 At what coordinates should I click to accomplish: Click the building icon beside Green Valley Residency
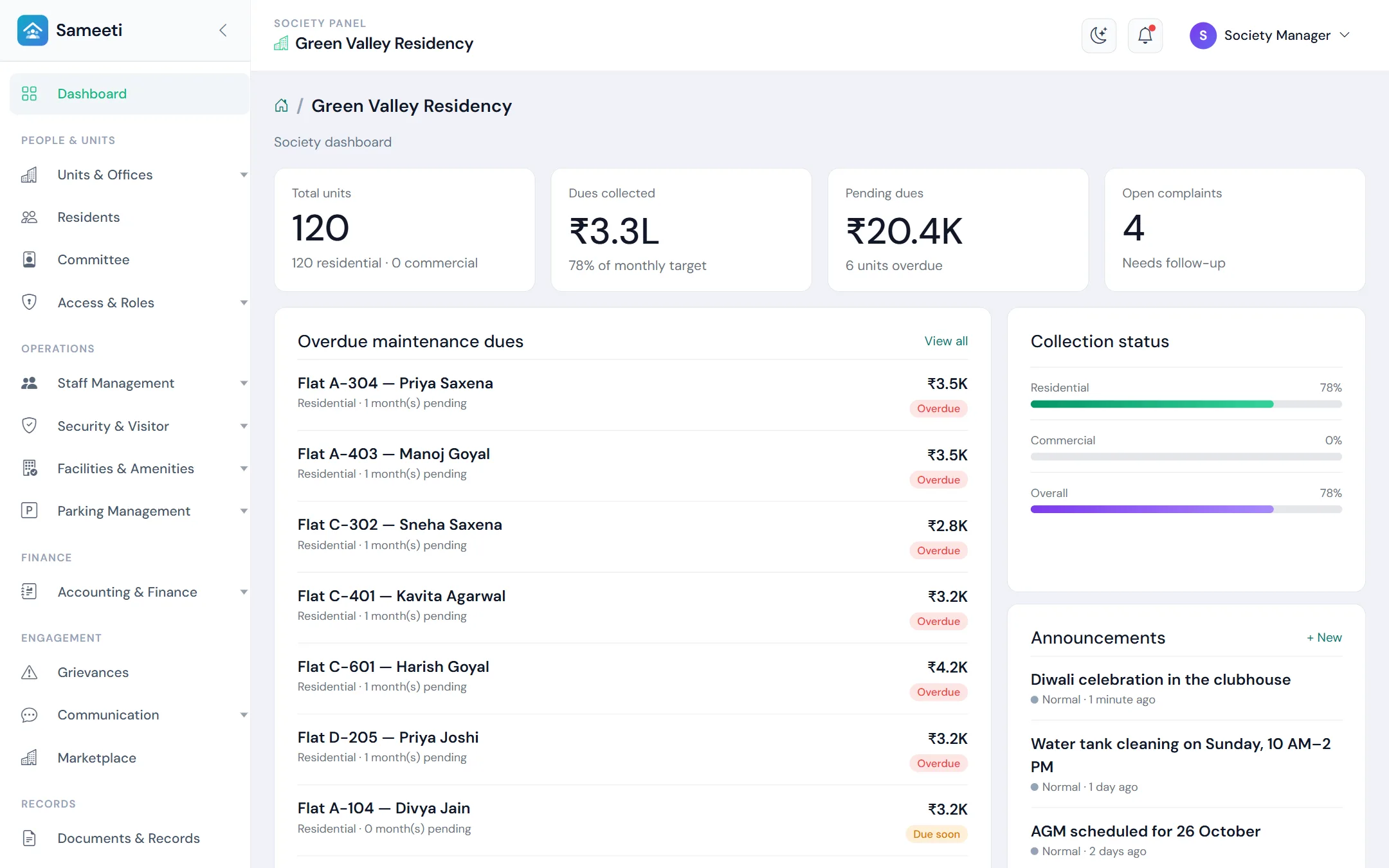tap(281, 44)
